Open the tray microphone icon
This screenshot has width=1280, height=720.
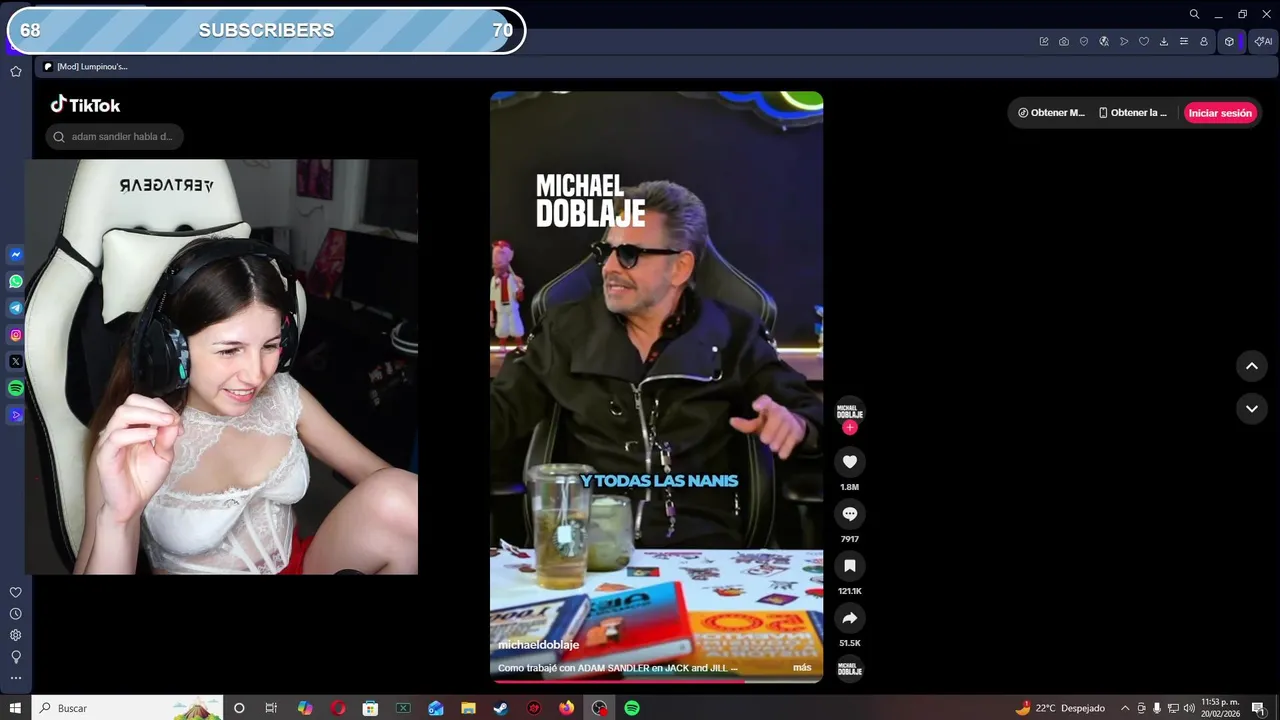point(1157,708)
